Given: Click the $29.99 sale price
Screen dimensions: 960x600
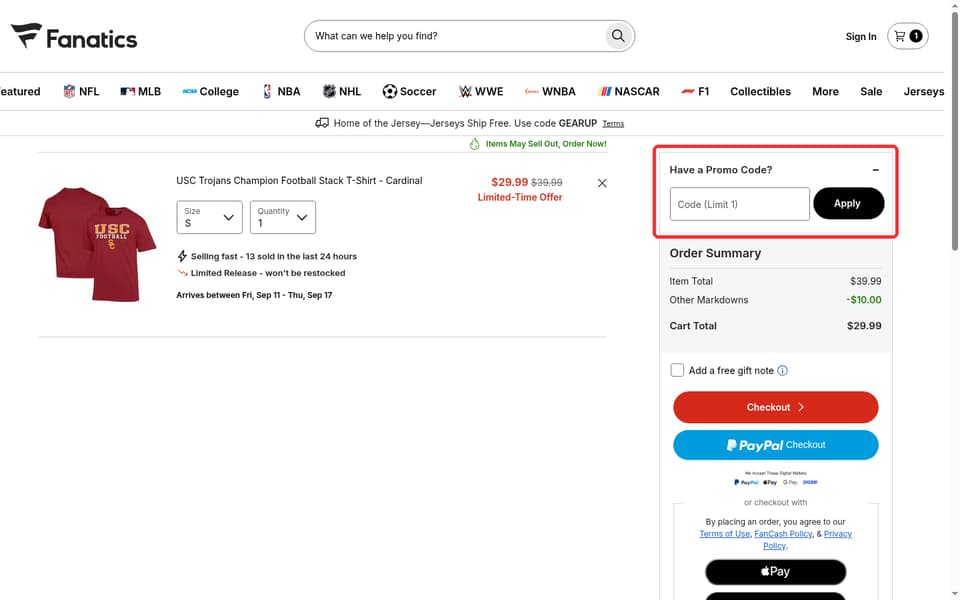Looking at the screenshot, I should [x=509, y=182].
